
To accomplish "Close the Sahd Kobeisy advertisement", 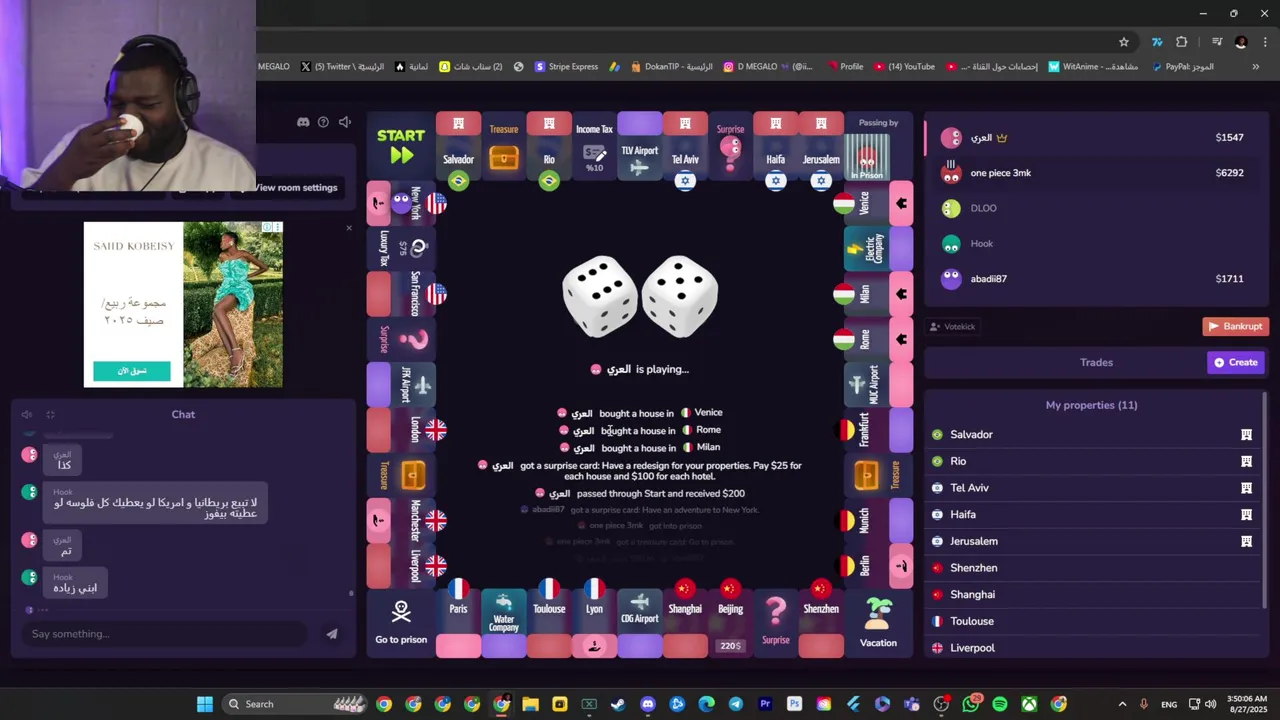I will [349, 228].
